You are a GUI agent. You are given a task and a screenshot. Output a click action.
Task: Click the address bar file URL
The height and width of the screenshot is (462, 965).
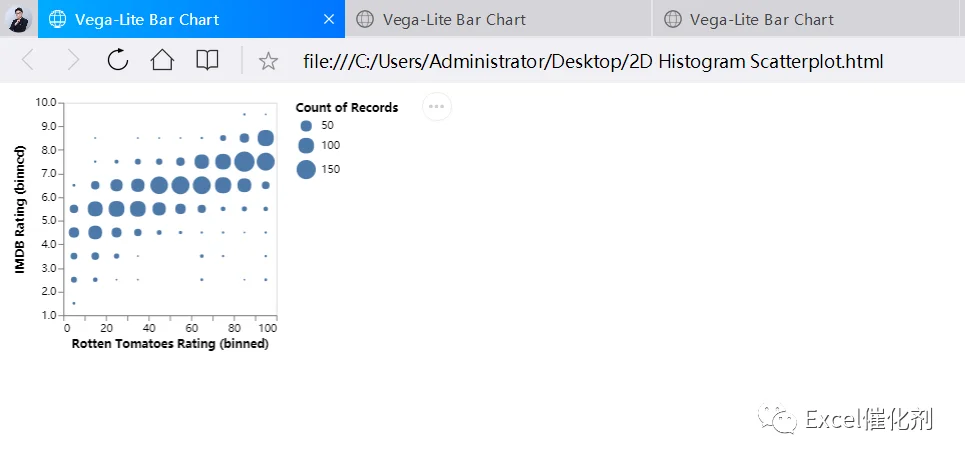pyautogui.click(x=593, y=61)
